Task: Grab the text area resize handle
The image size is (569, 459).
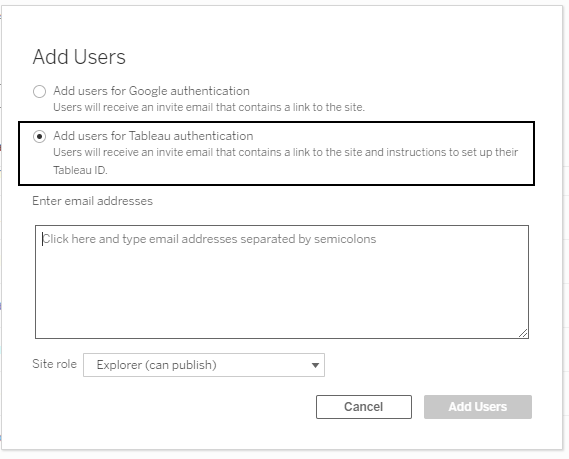Action: (523, 333)
